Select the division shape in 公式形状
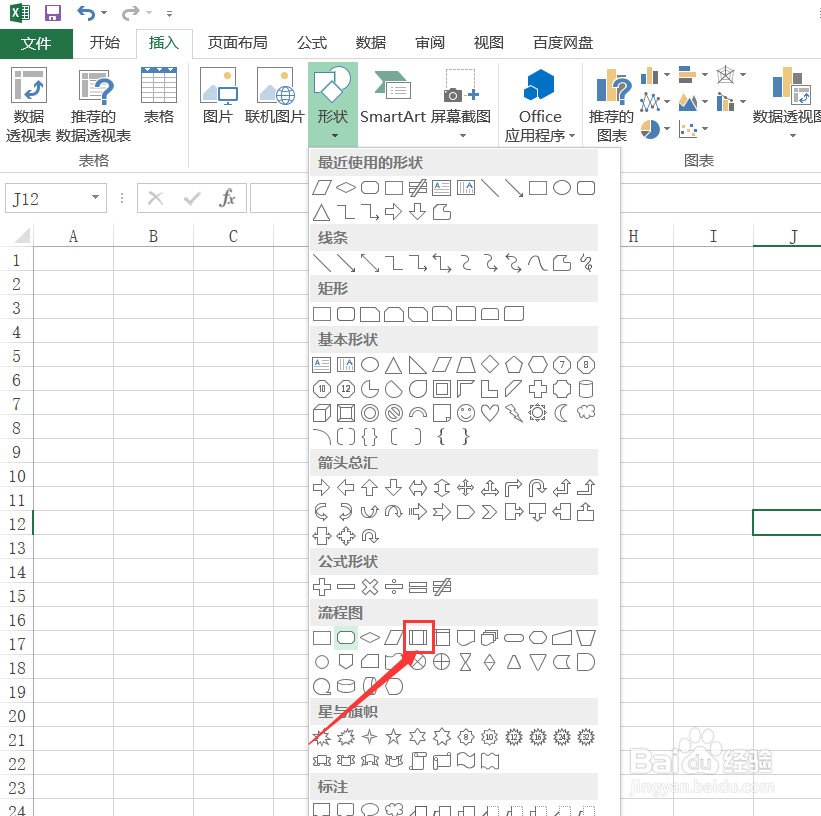 tap(394, 587)
